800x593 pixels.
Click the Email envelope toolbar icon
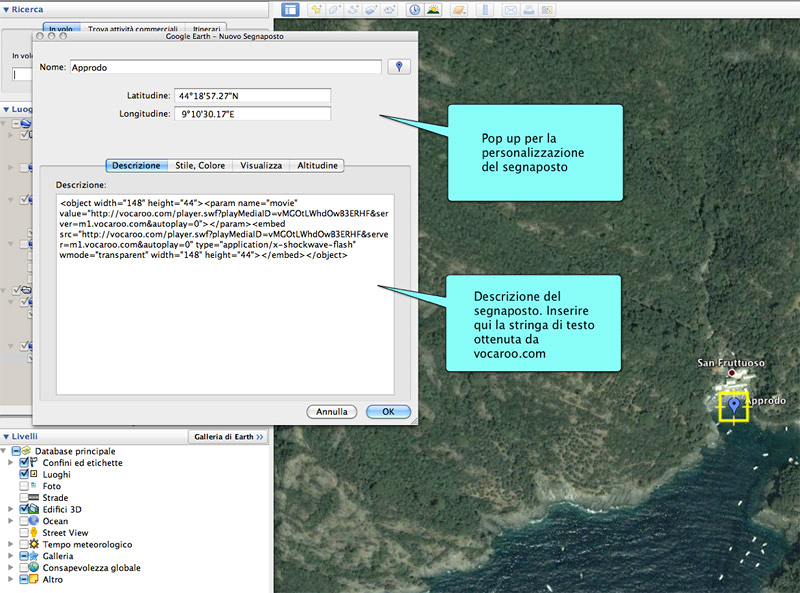(x=510, y=10)
